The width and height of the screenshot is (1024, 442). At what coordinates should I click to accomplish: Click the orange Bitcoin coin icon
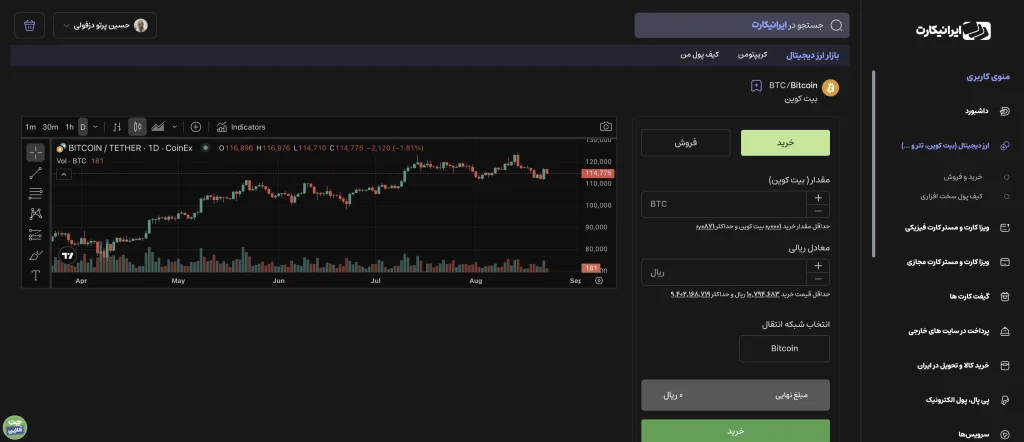coord(830,87)
